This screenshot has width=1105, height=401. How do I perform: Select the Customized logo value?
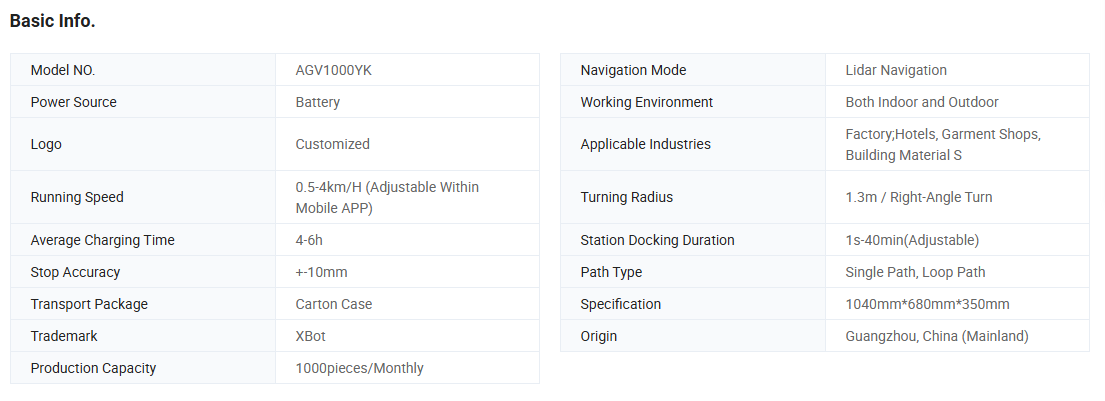pos(332,144)
